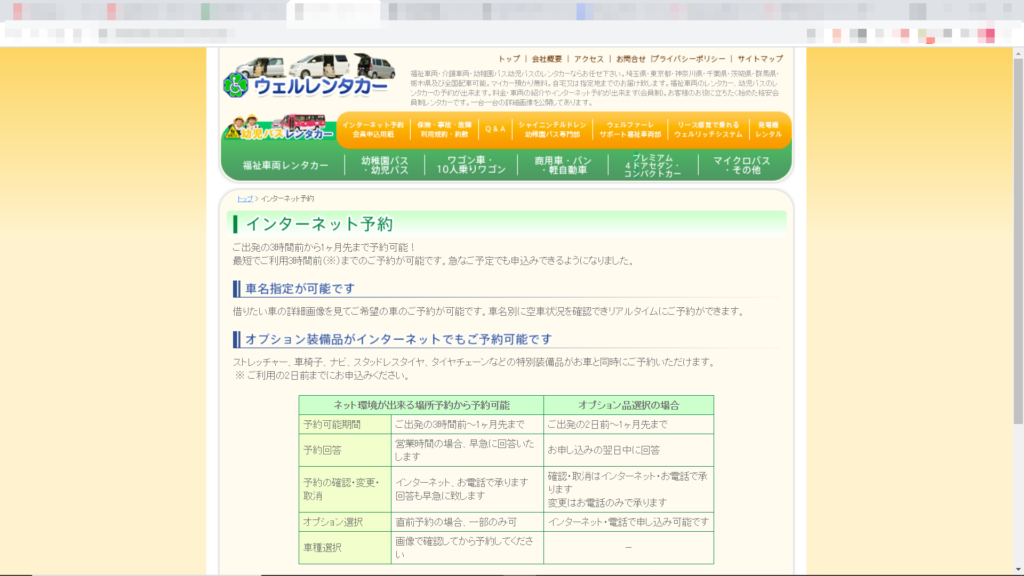Open 発電機レンタル menu item
This screenshot has height=576, width=1024.
click(x=768, y=129)
